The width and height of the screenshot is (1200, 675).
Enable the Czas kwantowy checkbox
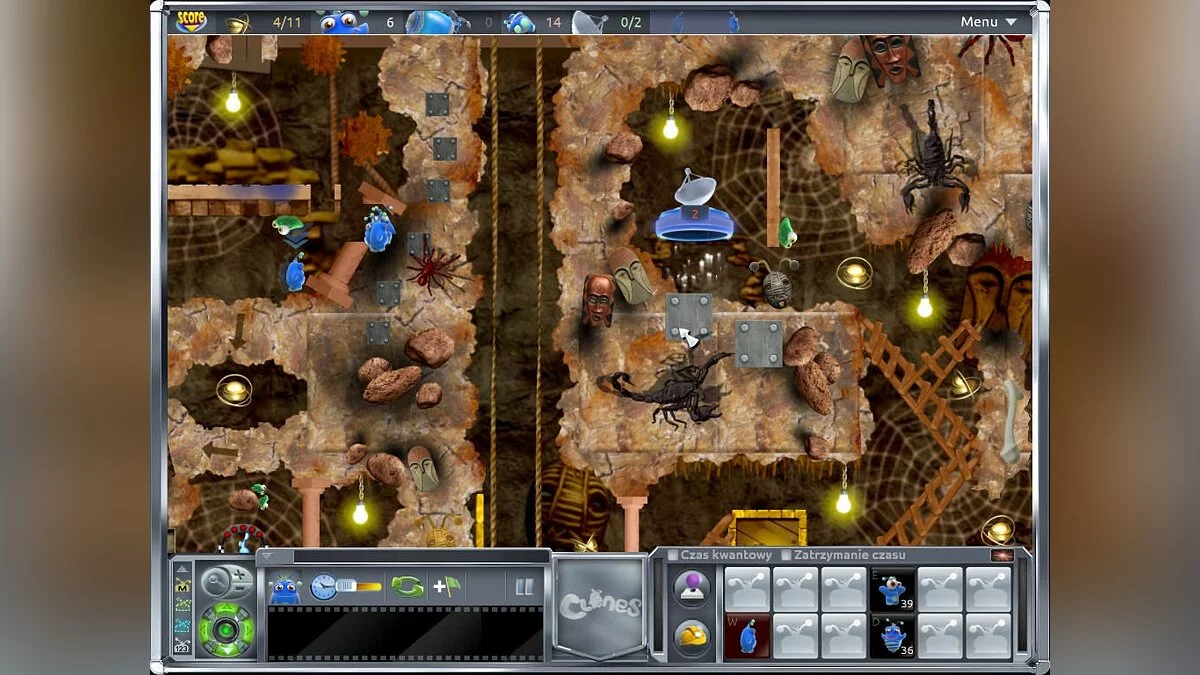pos(673,555)
